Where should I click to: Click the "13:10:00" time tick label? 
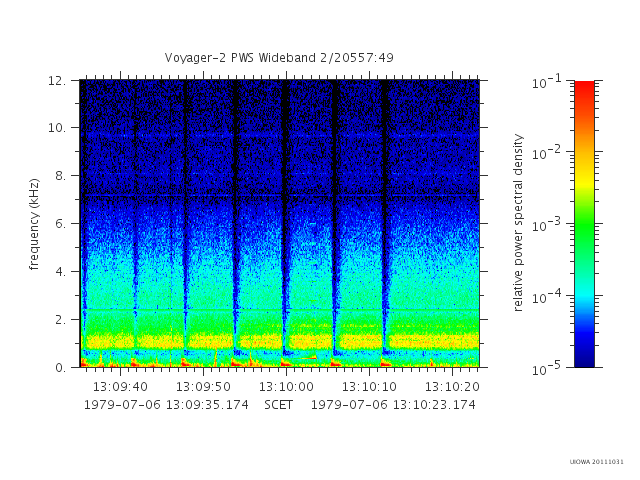(x=286, y=387)
